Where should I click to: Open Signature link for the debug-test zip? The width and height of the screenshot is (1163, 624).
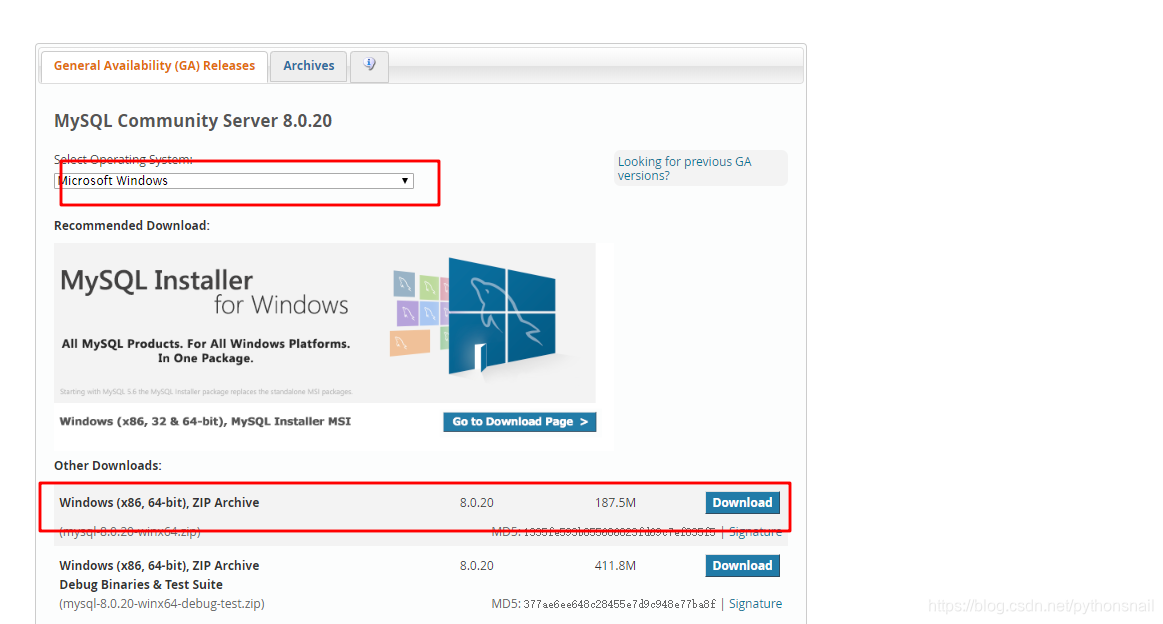755,604
